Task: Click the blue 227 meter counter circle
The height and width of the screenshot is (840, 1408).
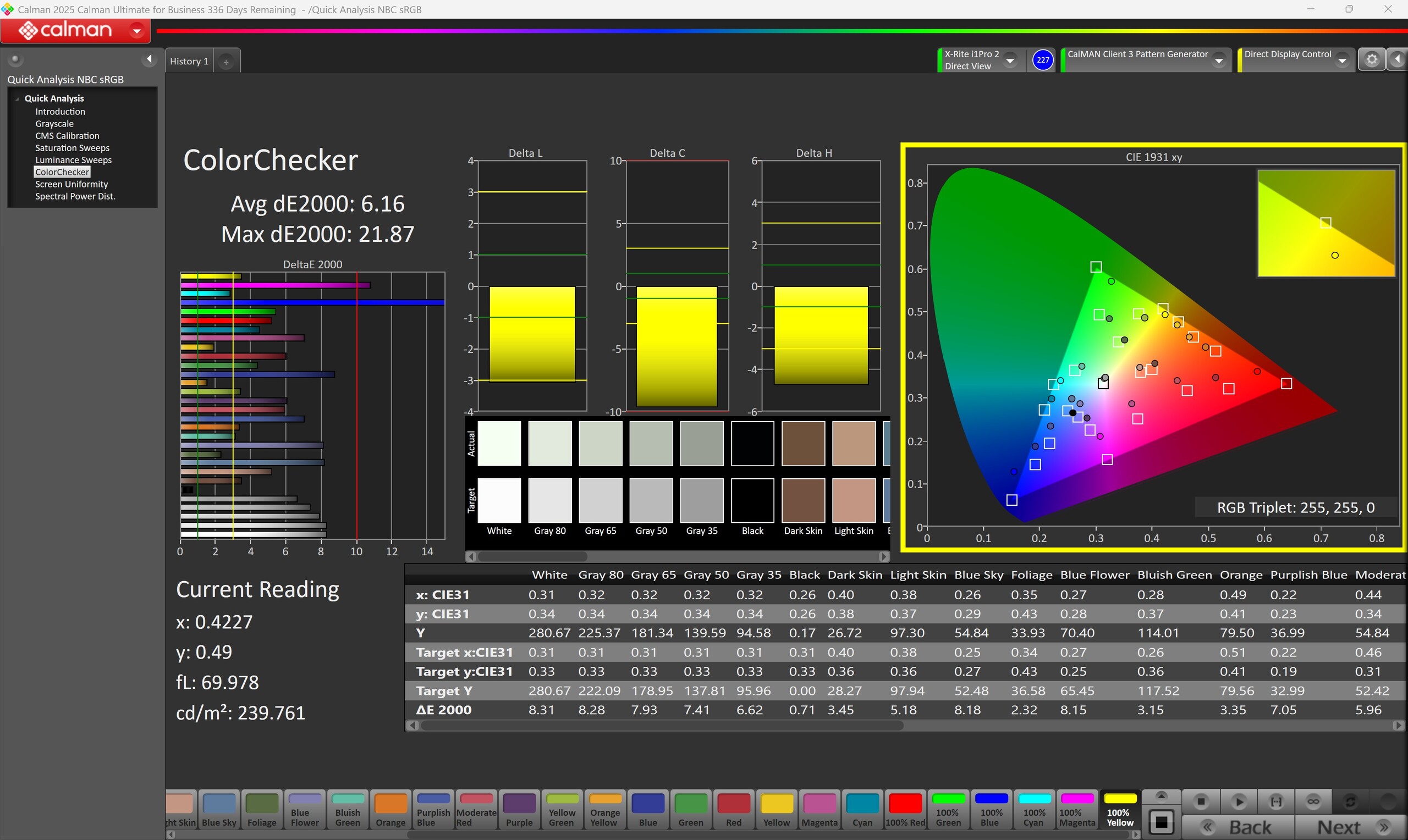Action: tap(1042, 60)
